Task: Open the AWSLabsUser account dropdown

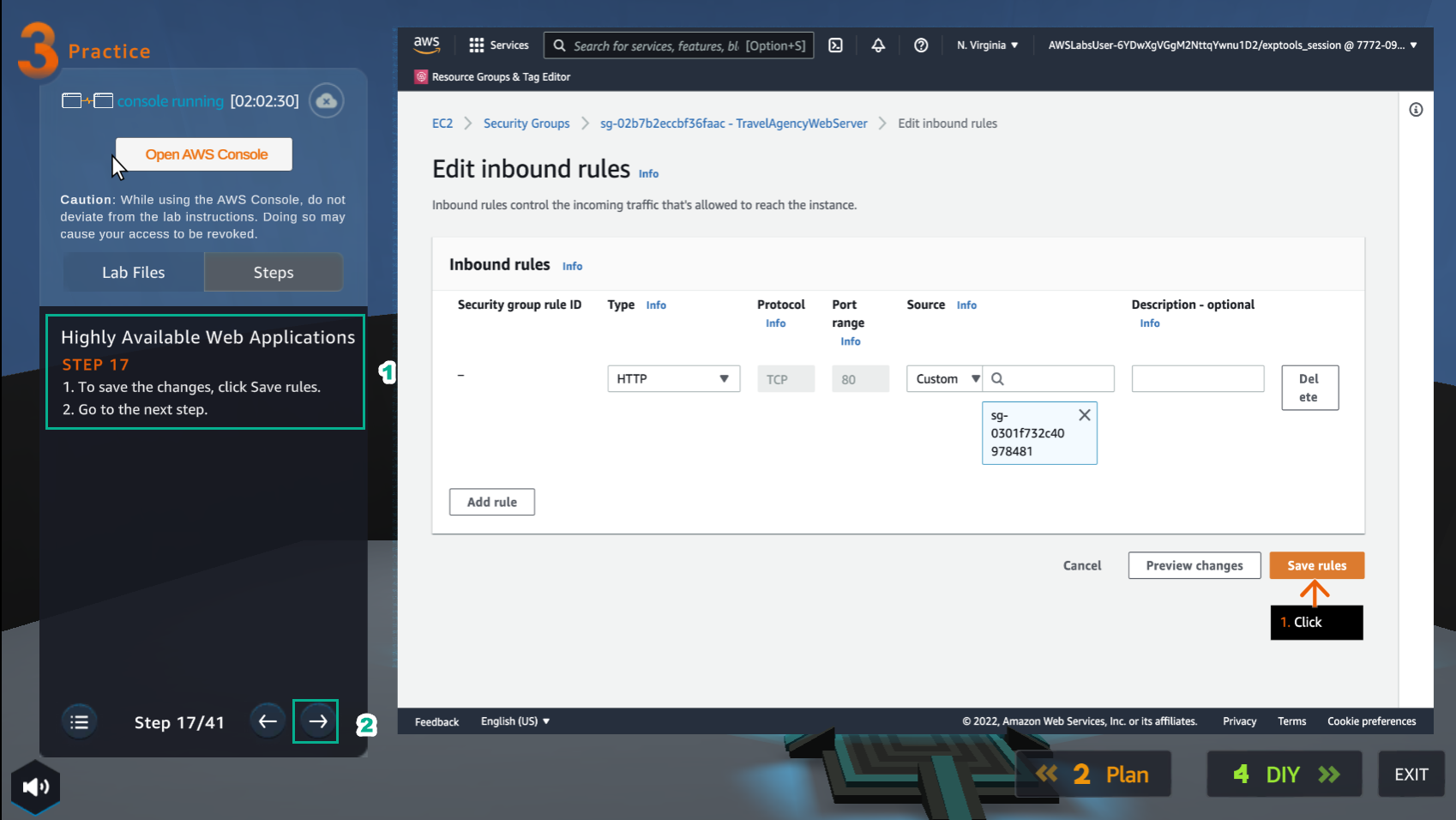Action: coord(1232,45)
